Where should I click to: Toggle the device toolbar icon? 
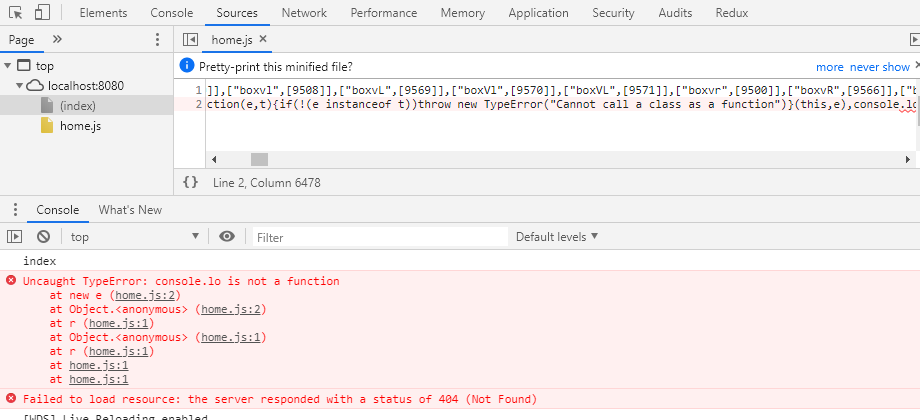pos(42,12)
